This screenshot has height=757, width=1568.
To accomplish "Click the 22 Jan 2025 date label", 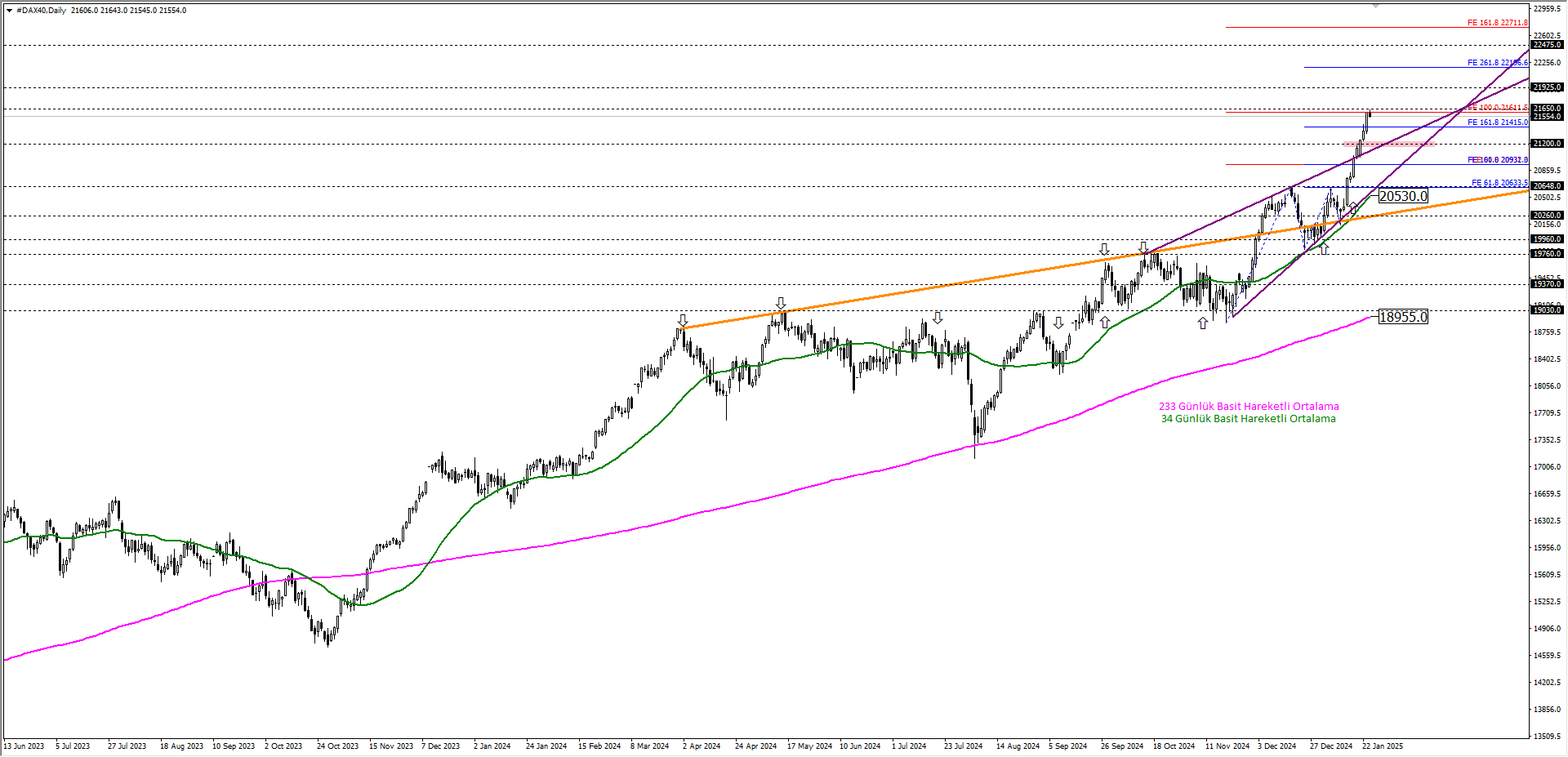I will [x=1382, y=746].
